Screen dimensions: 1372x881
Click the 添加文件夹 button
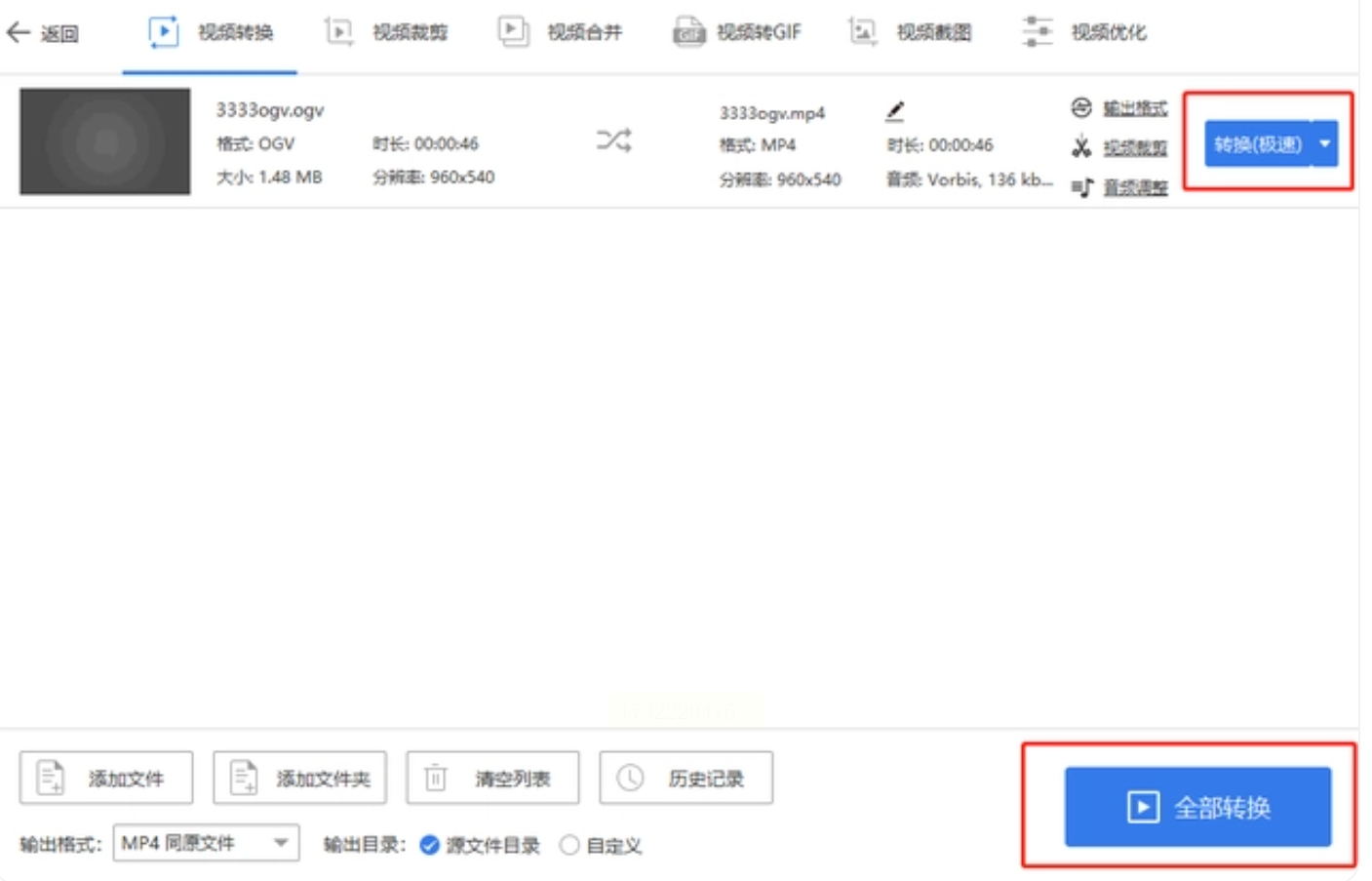click(x=299, y=778)
